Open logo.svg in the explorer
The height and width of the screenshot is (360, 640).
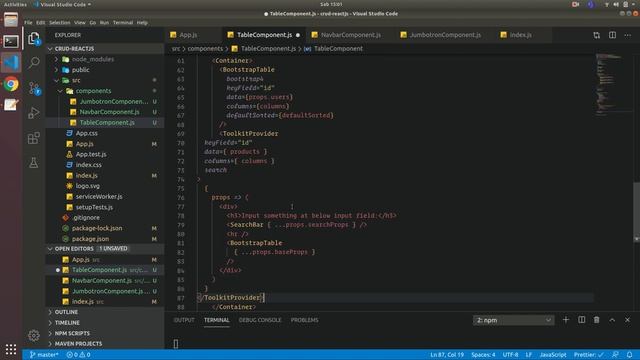click(106, 186)
